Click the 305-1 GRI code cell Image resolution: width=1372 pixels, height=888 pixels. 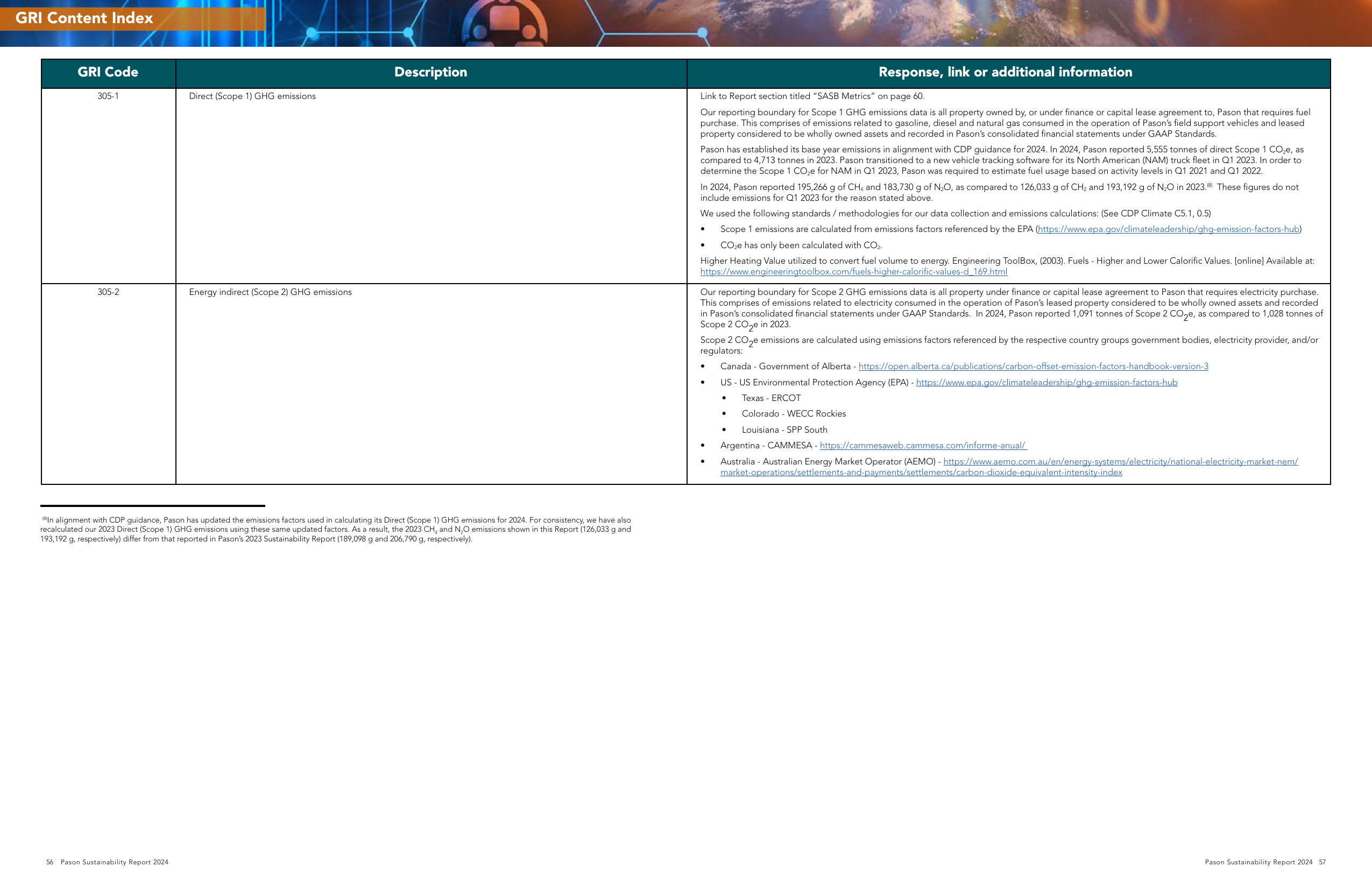click(x=108, y=96)
